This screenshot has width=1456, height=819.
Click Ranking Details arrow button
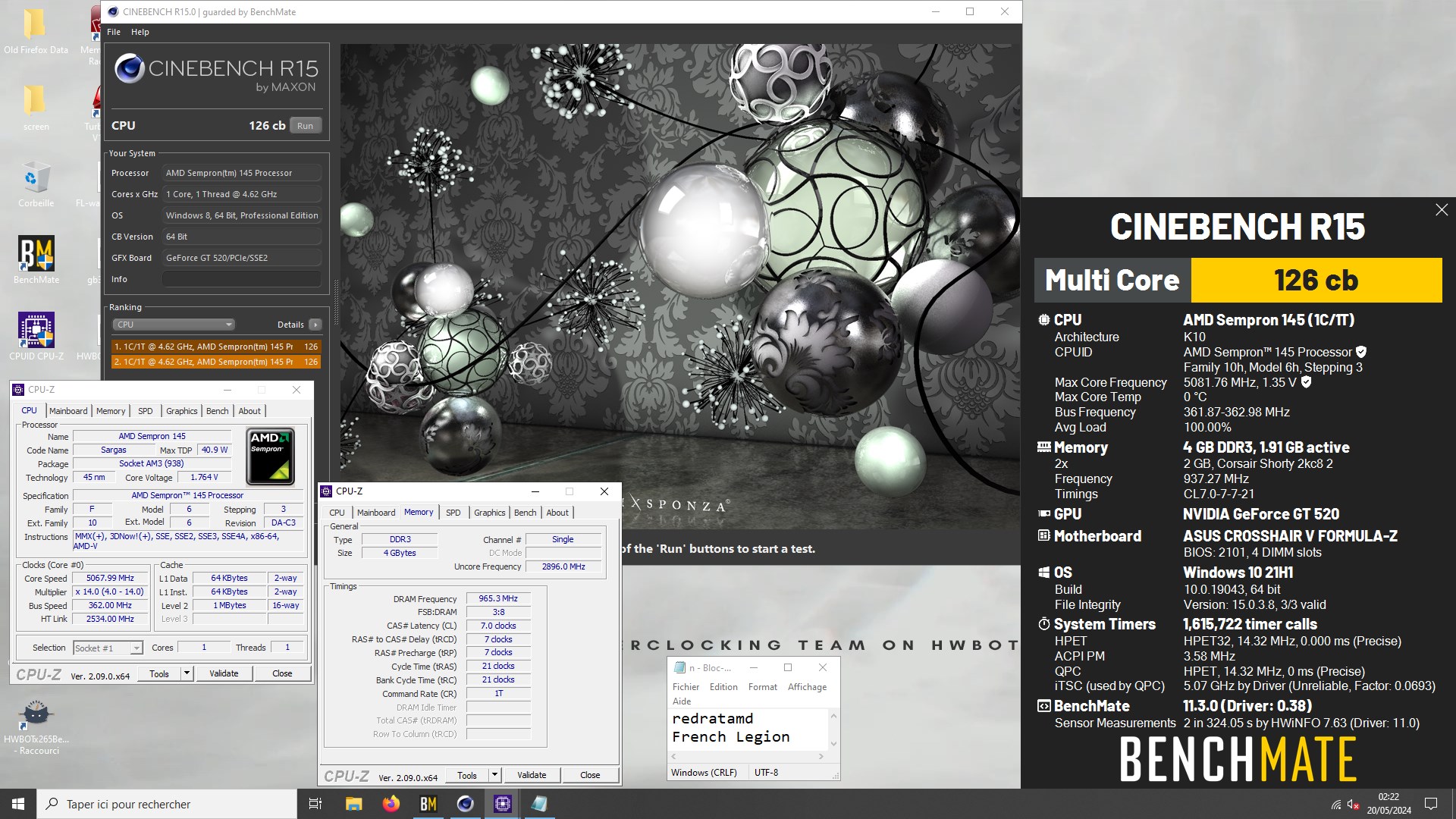tap(315, 325)
